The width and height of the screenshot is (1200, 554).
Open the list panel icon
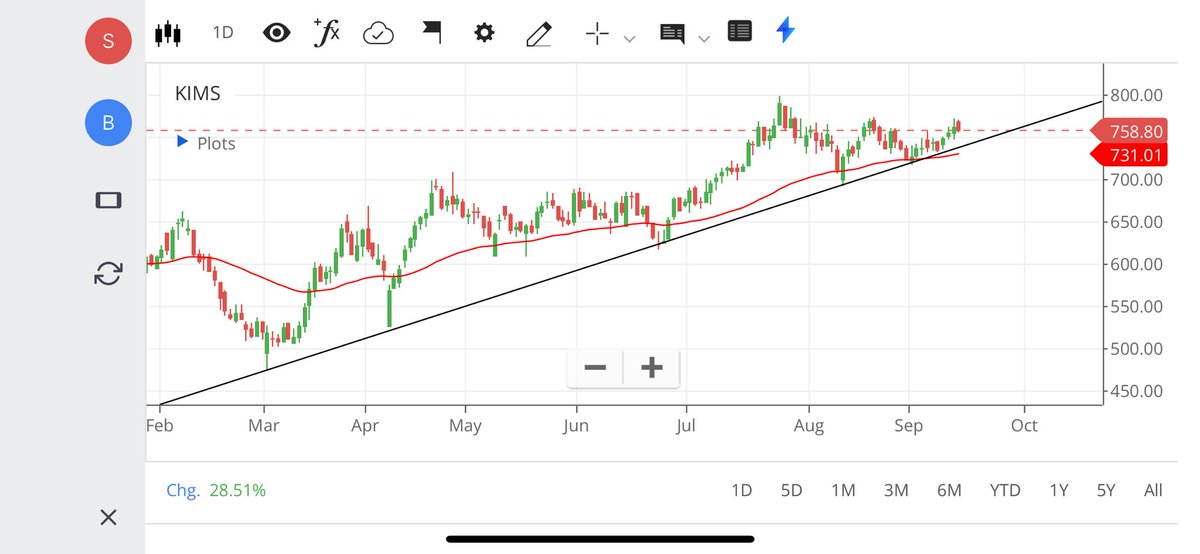(740, 32)
